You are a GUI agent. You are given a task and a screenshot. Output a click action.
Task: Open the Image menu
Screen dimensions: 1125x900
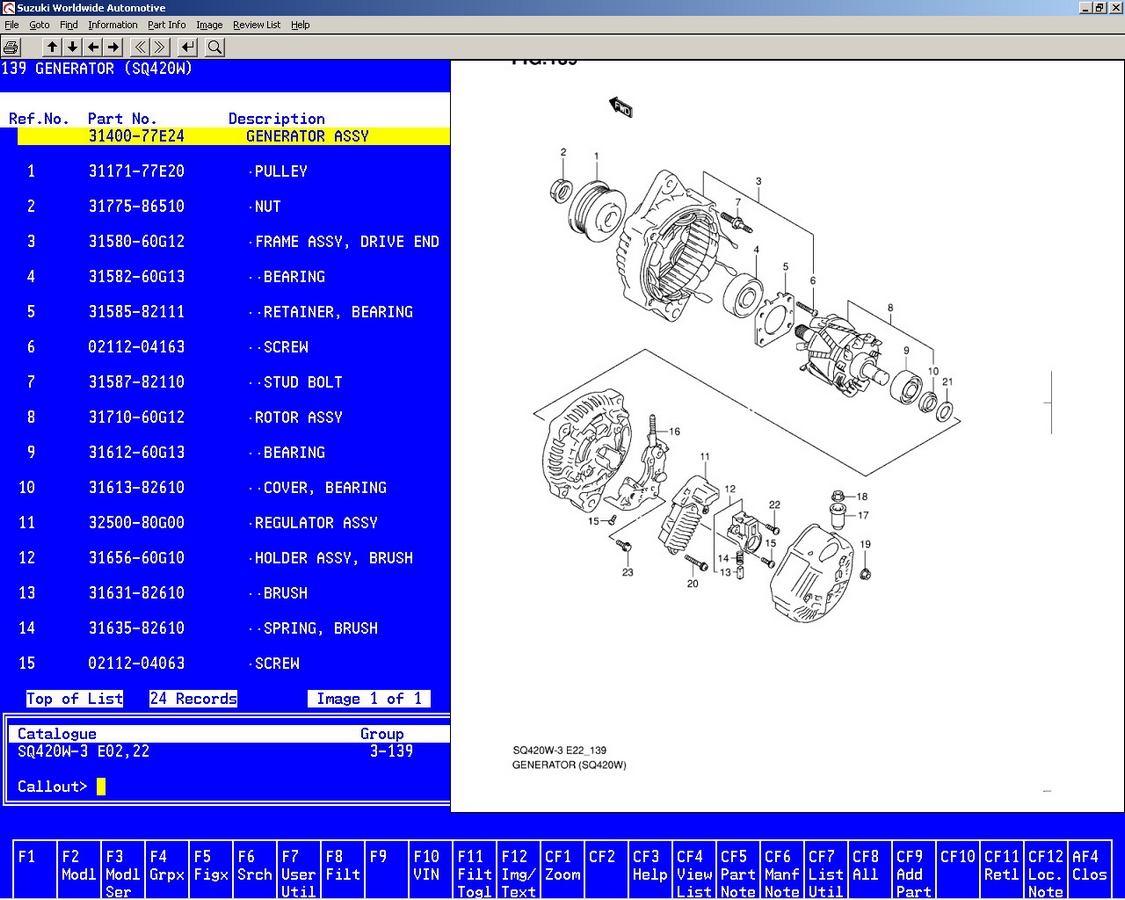coord(210,24)
